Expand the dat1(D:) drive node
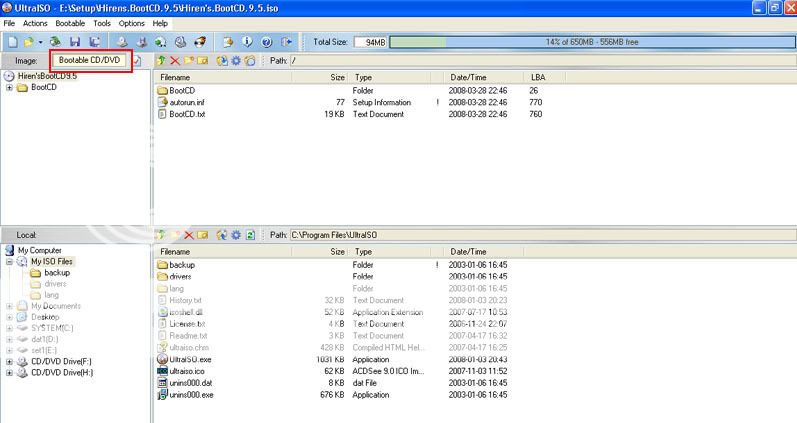Image resolution: width=797 pixels, height=423 pixels. coord(9,340)
